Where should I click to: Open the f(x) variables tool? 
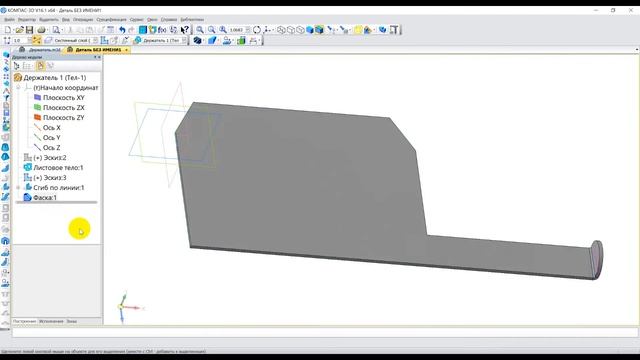point(162,30)
